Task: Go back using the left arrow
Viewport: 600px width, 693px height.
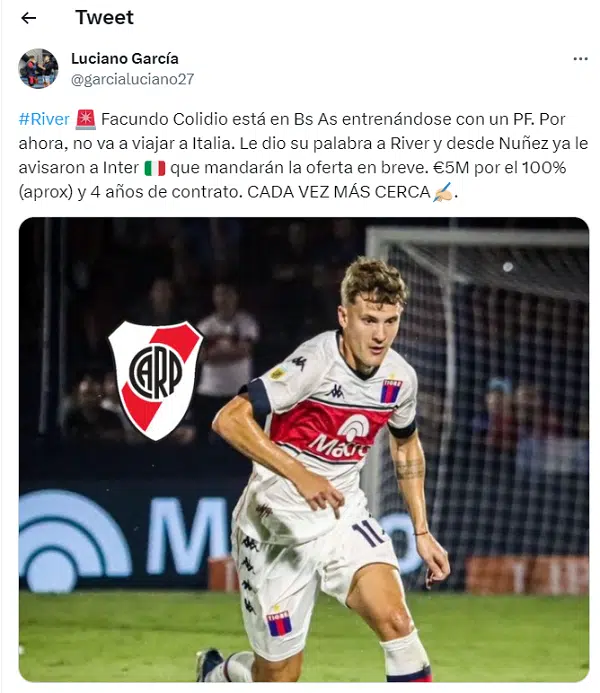Action: coord(28,18)
